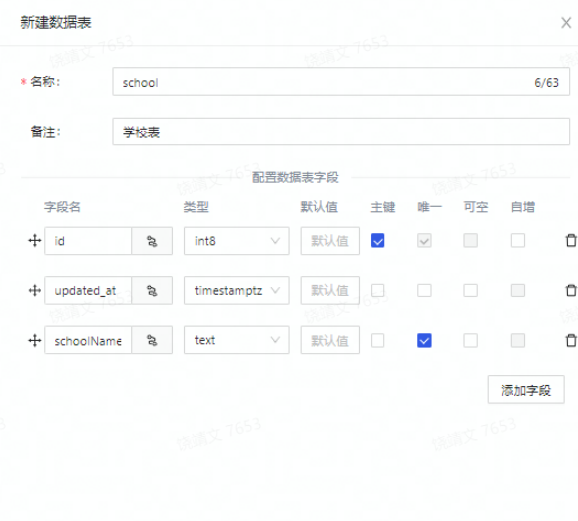The height and width of the screenshot is (521, 578).
Task: Click the move handle of updated_at row
Action: [x=35, y=291]
